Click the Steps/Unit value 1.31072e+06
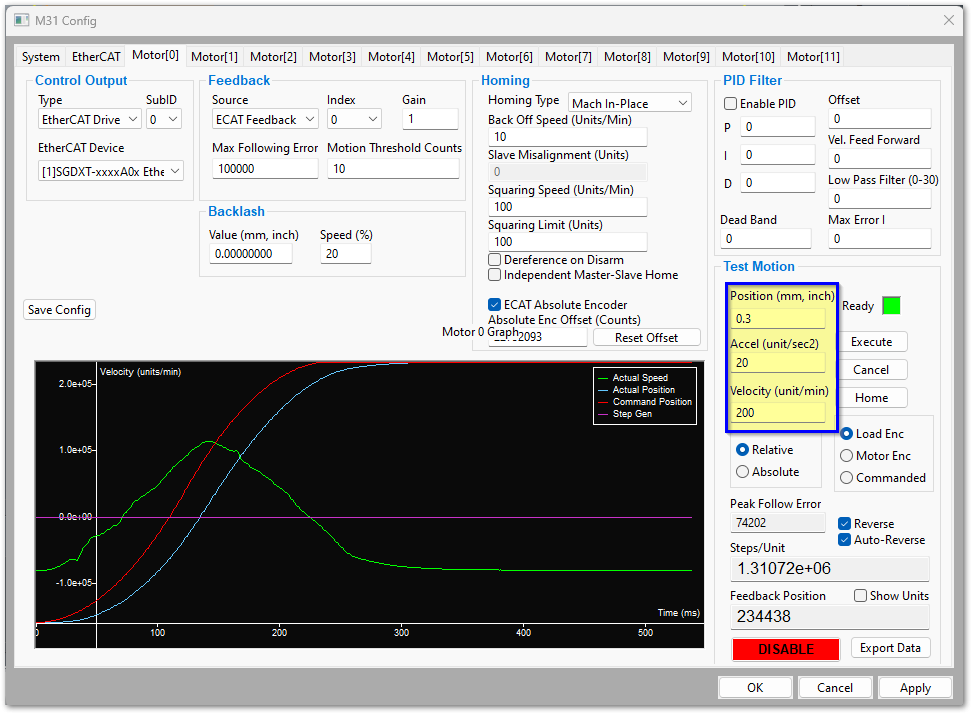Viewport: 972px width, 714px height. pos(829,569)
